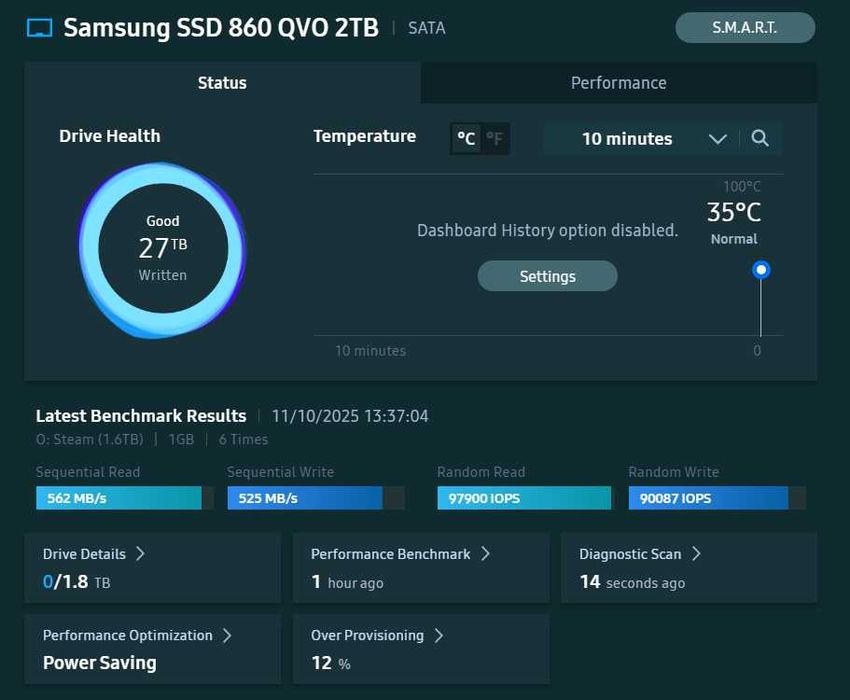Open Drive Details link
Viewport: 850px width, 700px height.
click(84, 554)
